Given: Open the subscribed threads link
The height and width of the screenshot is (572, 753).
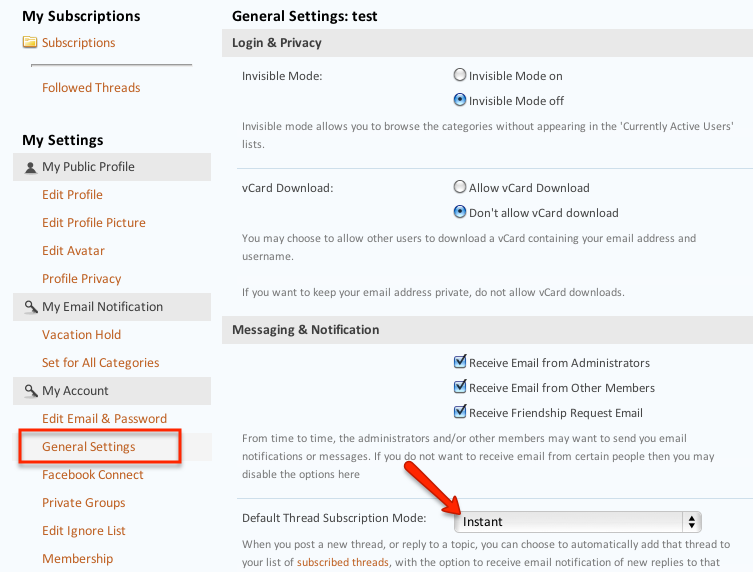Looking at the screenshot, I should [x=343, y=562].
